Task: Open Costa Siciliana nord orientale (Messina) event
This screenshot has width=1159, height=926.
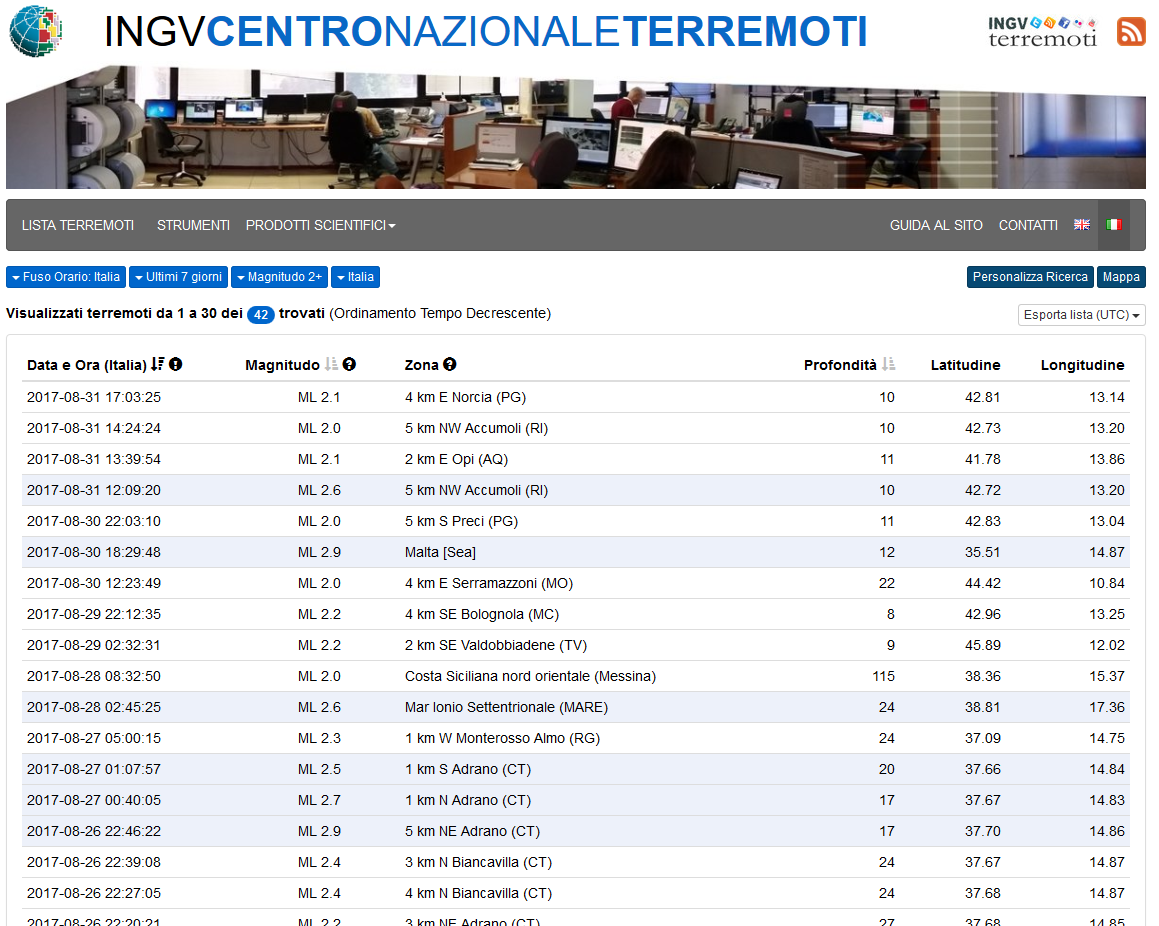Action: tap(530, 676)
